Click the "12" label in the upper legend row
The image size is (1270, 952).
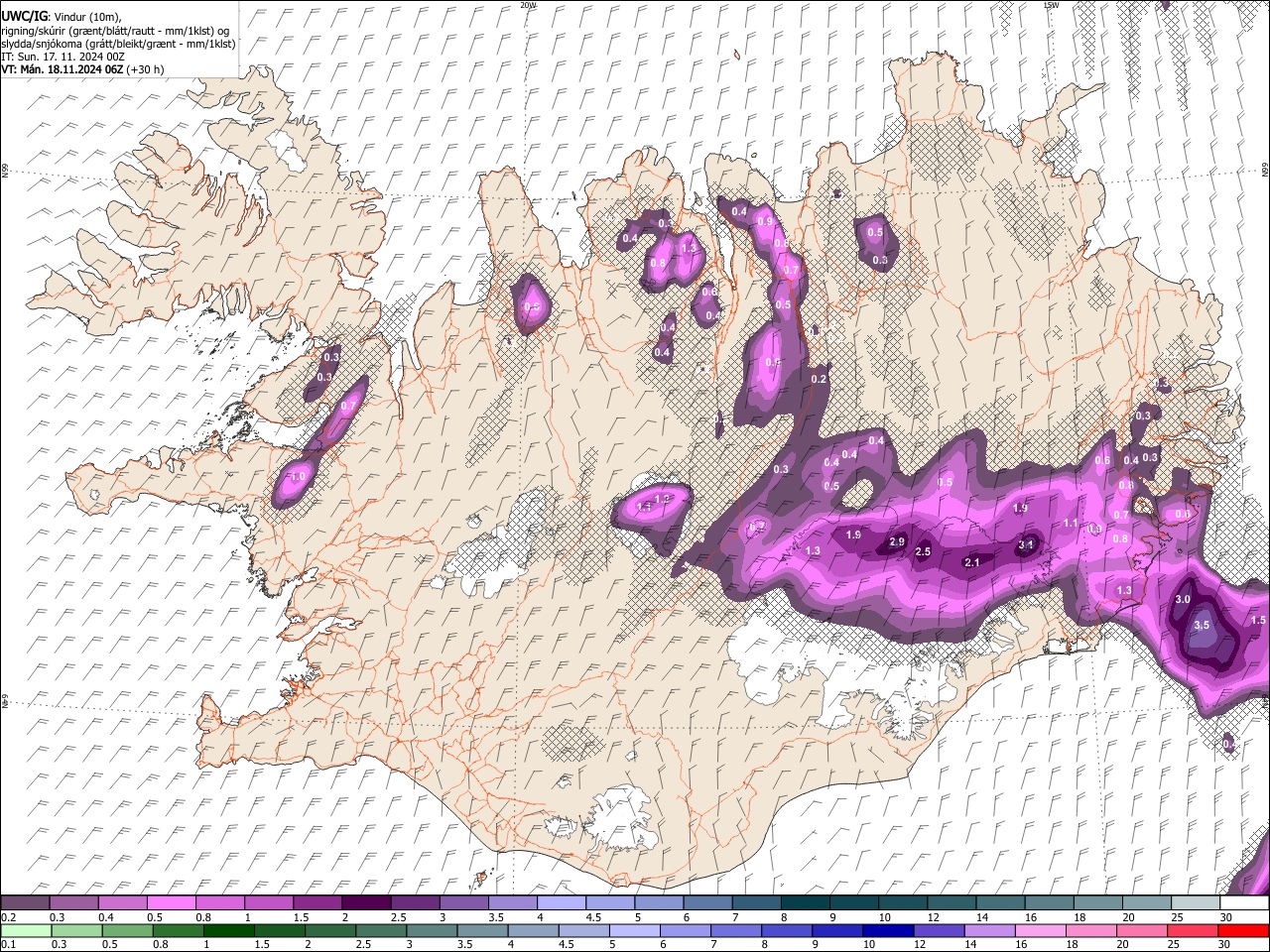point(935,917)
